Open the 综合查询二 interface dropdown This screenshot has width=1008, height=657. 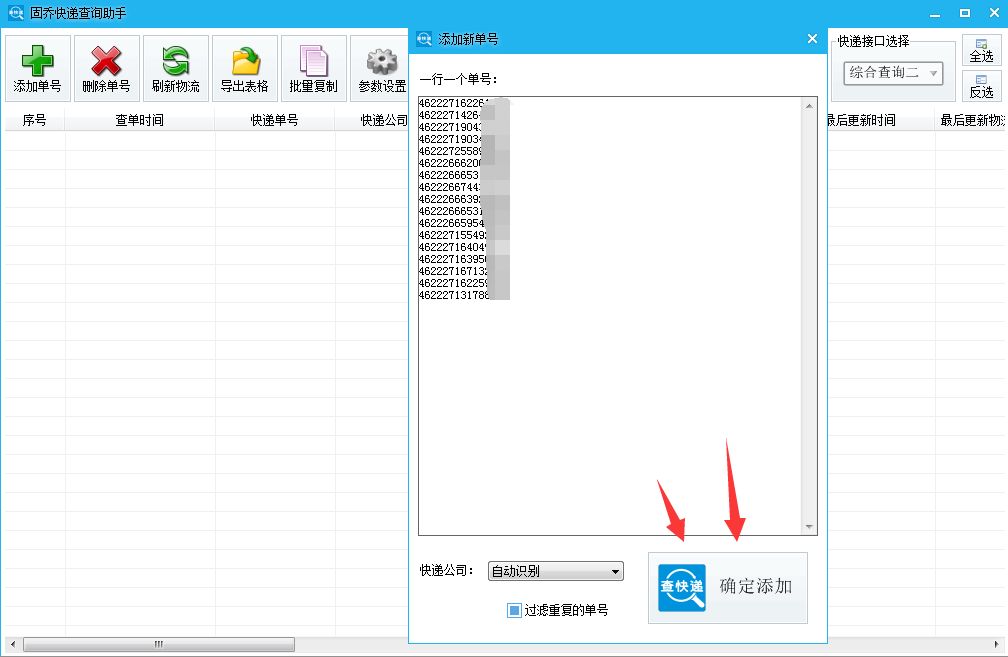click(x=893, y=73)
